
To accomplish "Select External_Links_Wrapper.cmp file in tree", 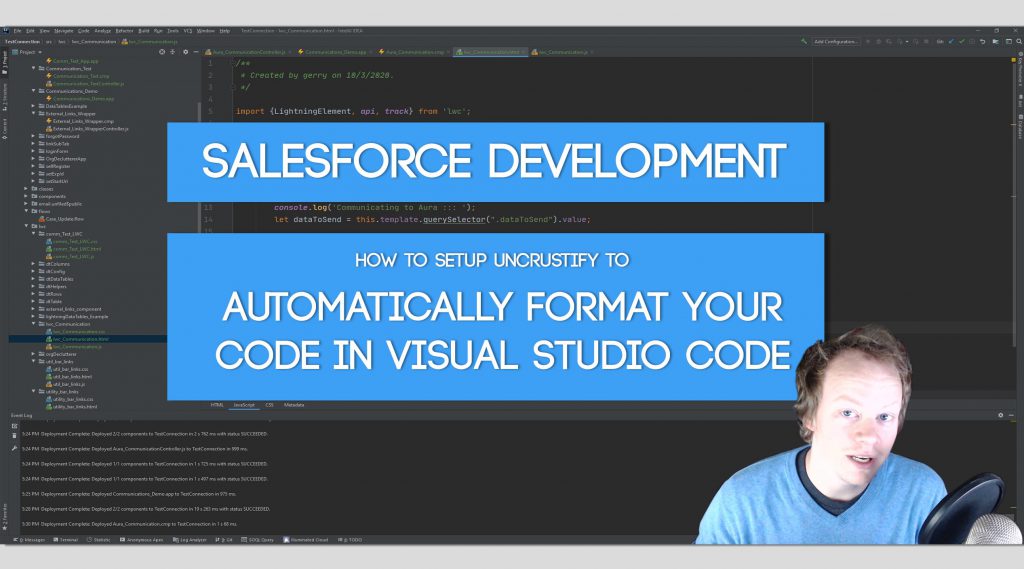I will pos(80,121).
